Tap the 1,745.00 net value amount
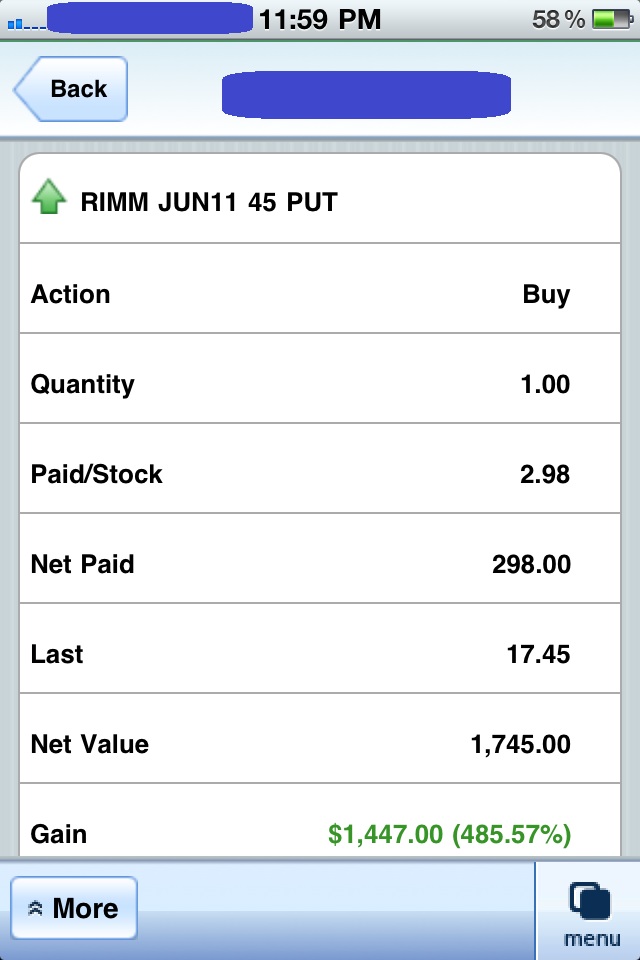Screen dimensions: 640x960 [x=520, y=744]
